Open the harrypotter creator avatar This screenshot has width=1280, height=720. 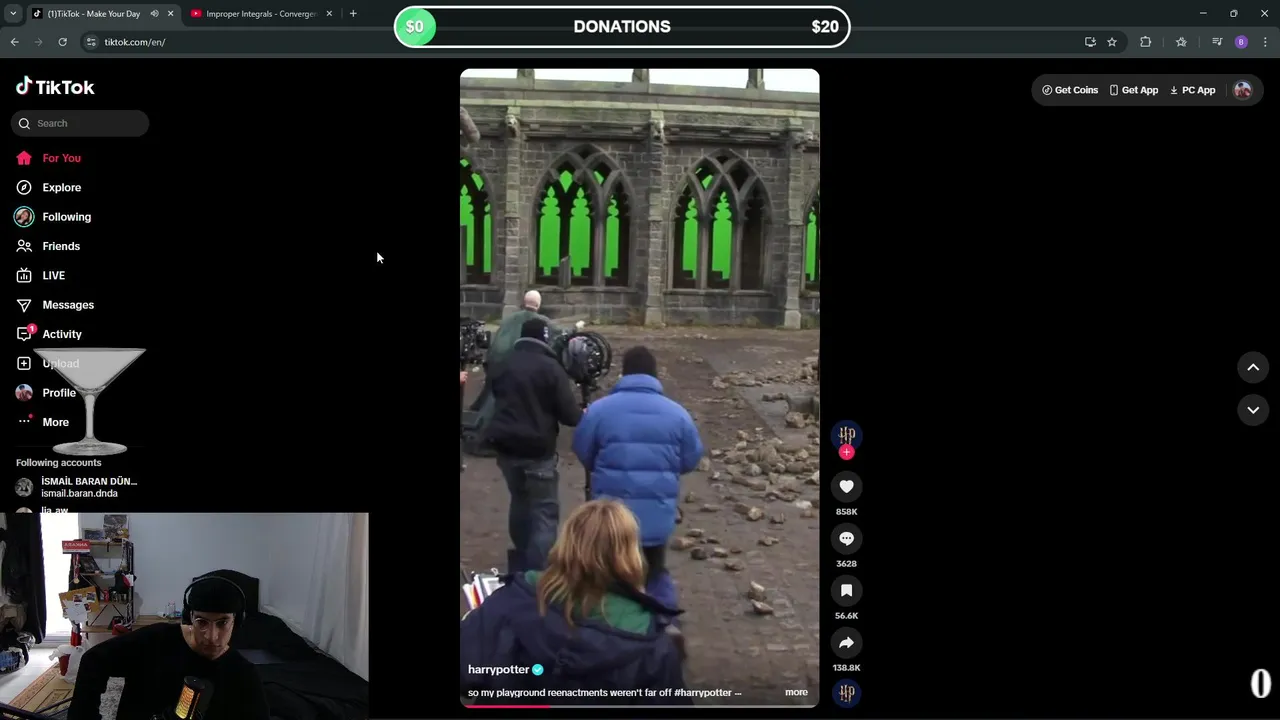(846, 435)
